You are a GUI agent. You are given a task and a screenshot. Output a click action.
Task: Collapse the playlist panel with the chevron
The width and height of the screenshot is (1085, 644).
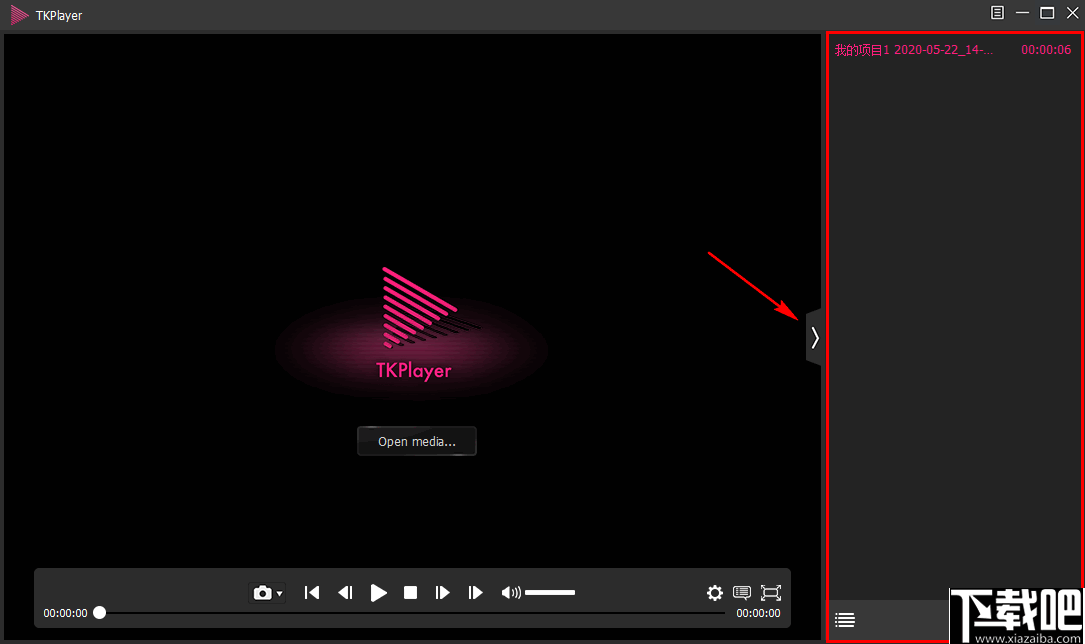(814, 337)
